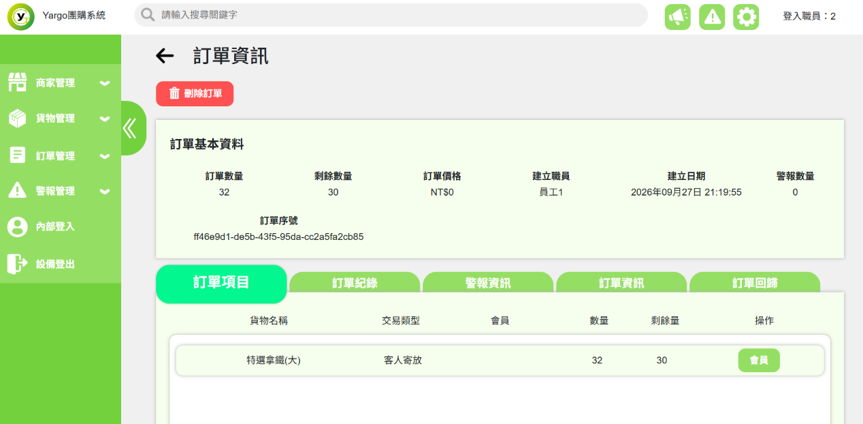Click the 員工1 creator value
Viewport: 863px width, 424px height.
pyautogui.click(x=551, y=192)
